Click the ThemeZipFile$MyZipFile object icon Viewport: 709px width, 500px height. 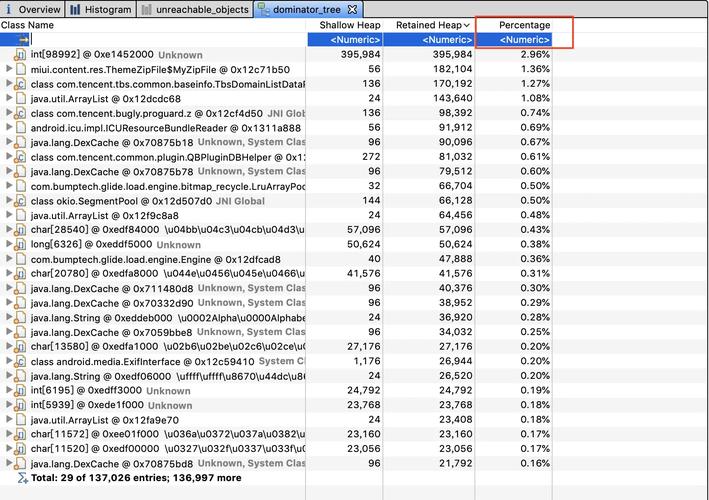[20, 69]
